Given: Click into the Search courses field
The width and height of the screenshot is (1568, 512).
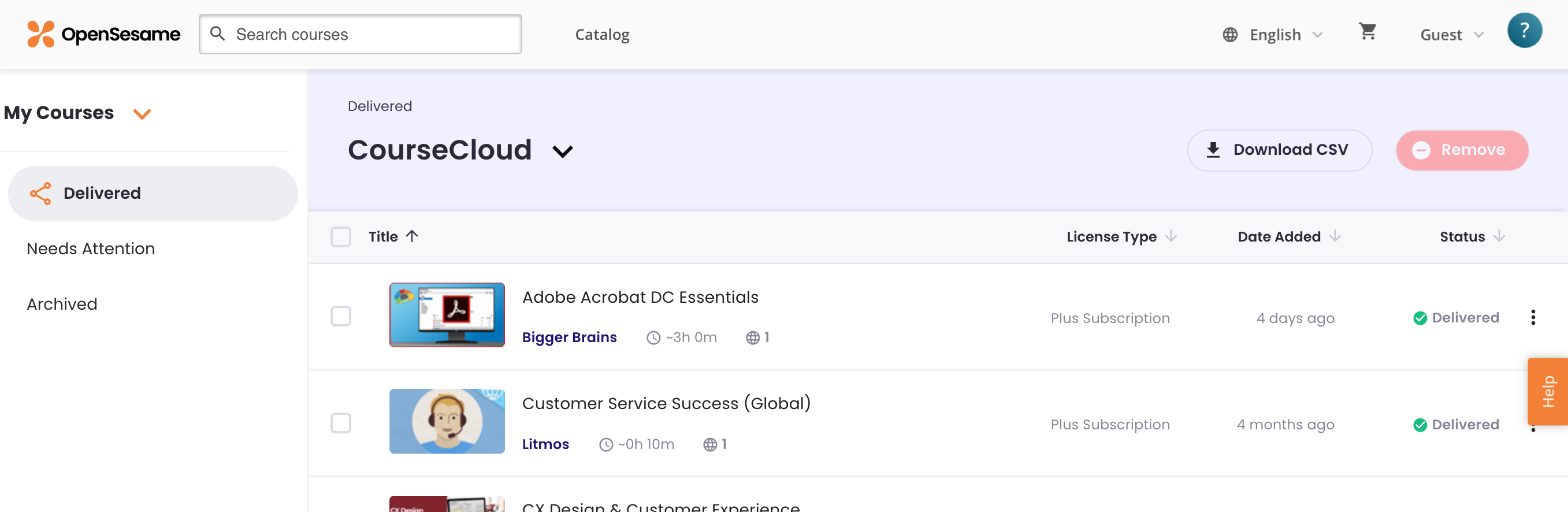Looking at the screenshot, I should point(361,34).
